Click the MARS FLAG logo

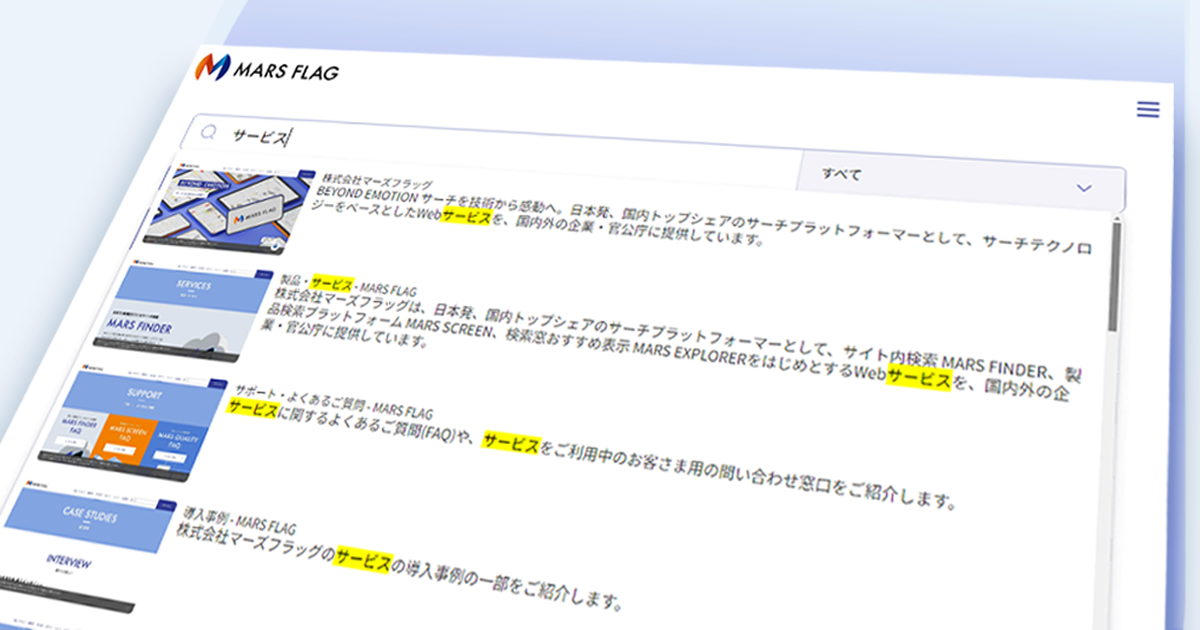point(266,69)
